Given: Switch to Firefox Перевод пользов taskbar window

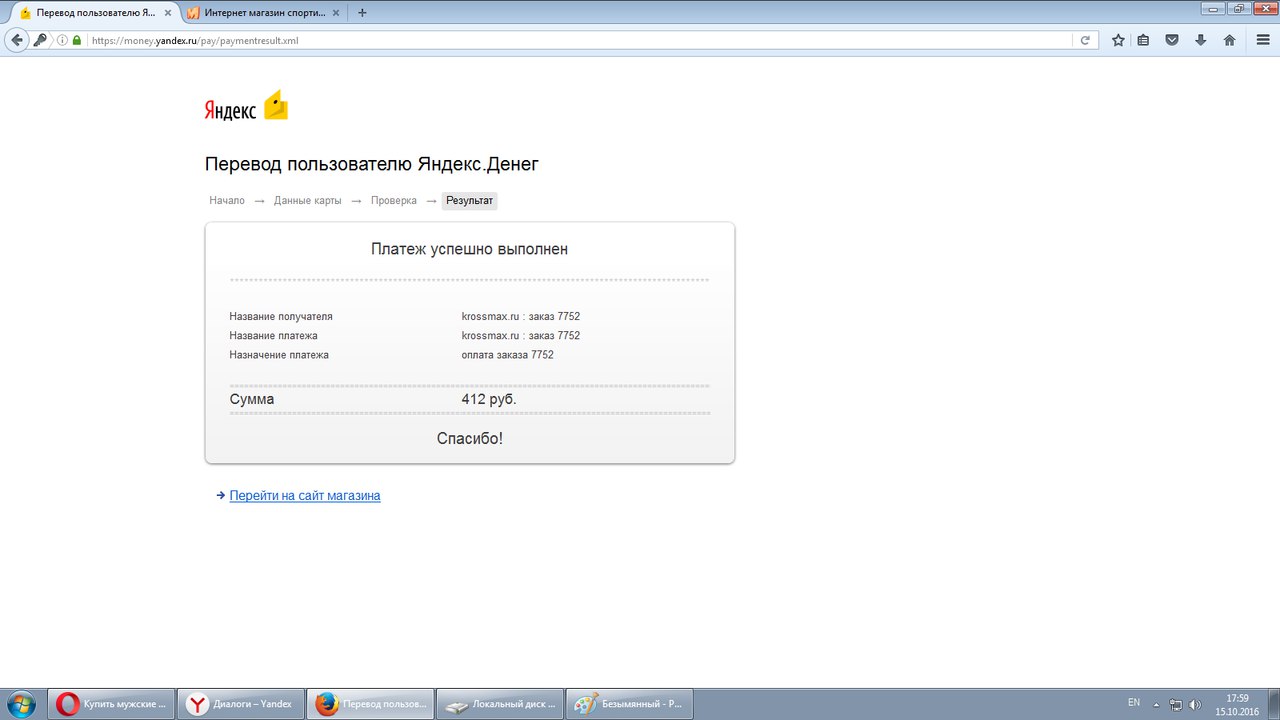Looking at the screenshot, I should click(370, 704).
